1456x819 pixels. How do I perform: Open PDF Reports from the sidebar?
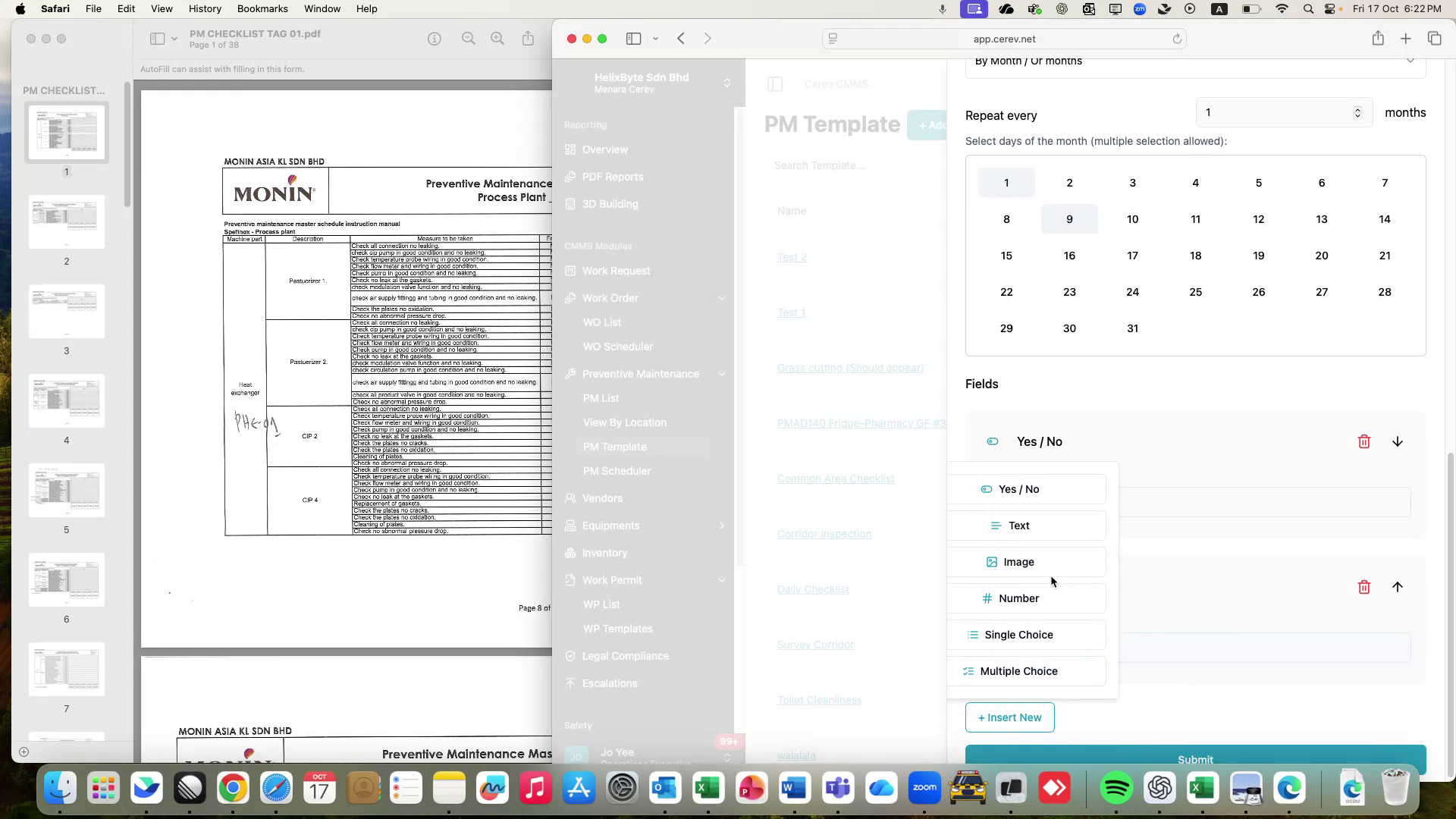[613, 177]
